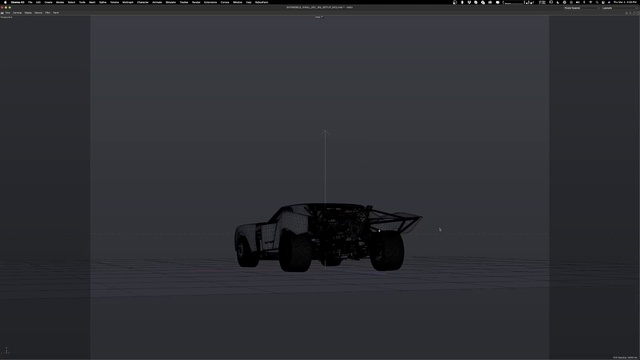Click the Batmobile car model in viewport
640x360 pixels.
[x=328, y=237]
